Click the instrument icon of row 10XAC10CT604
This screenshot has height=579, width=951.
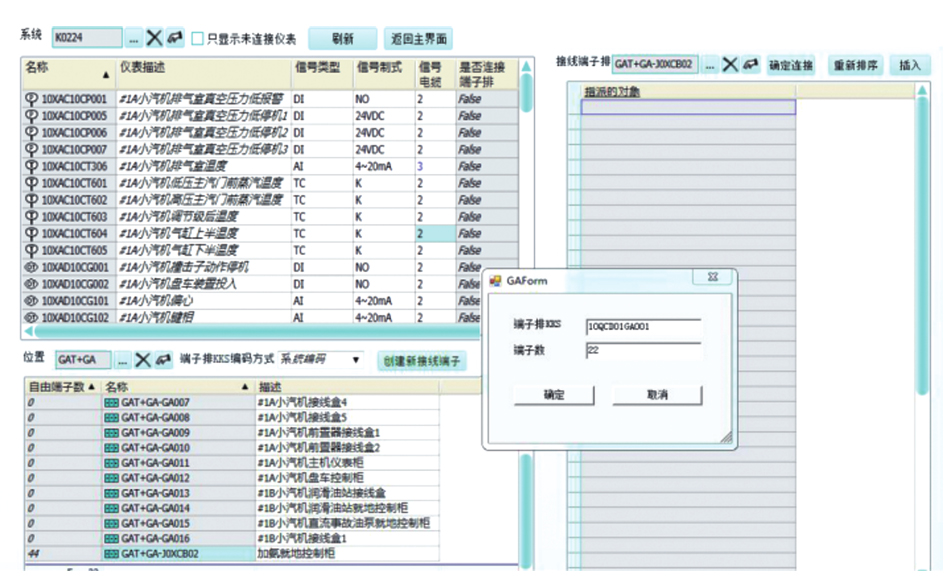pos(31,233)
